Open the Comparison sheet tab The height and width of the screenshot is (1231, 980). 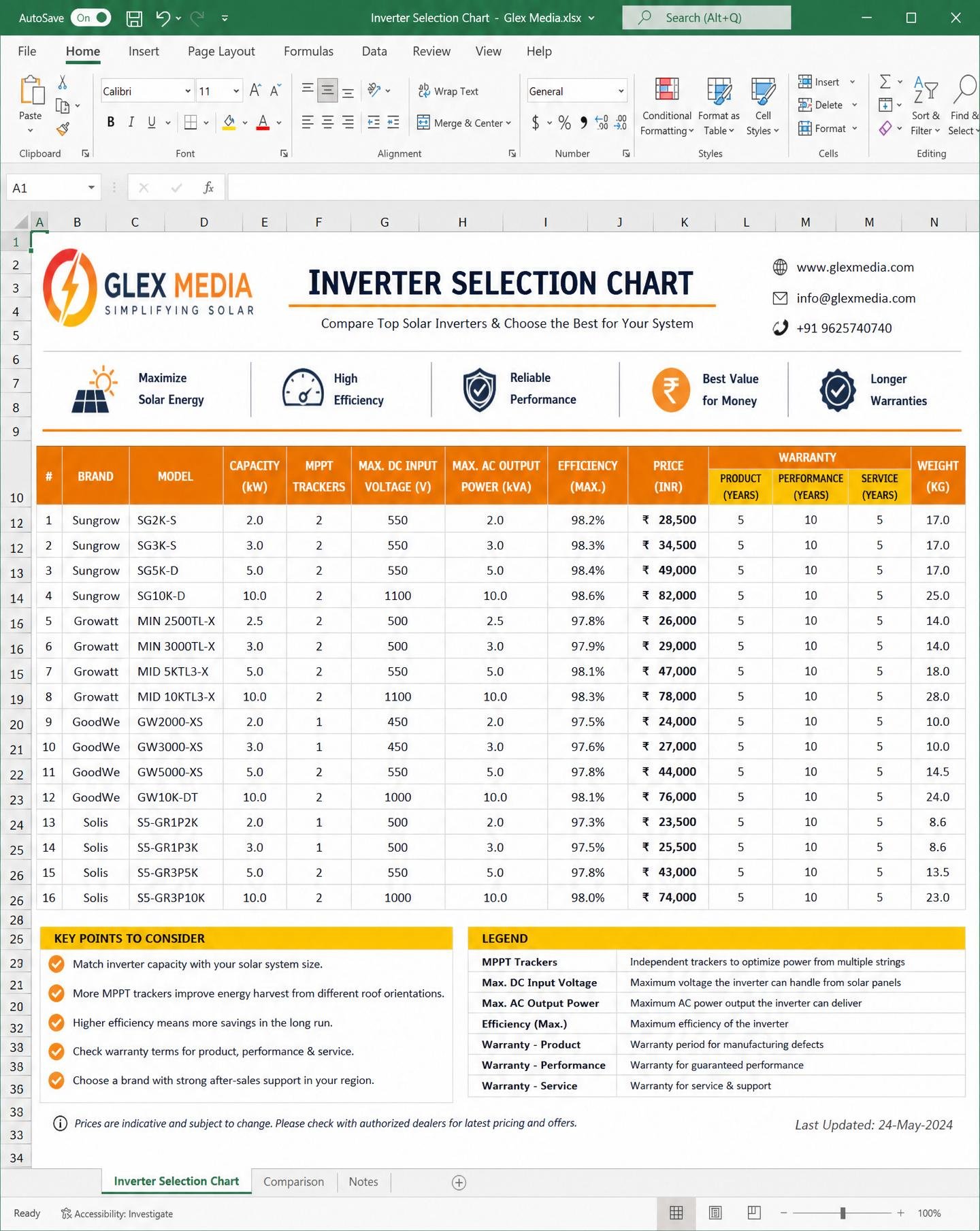[x=293, y=1182]
